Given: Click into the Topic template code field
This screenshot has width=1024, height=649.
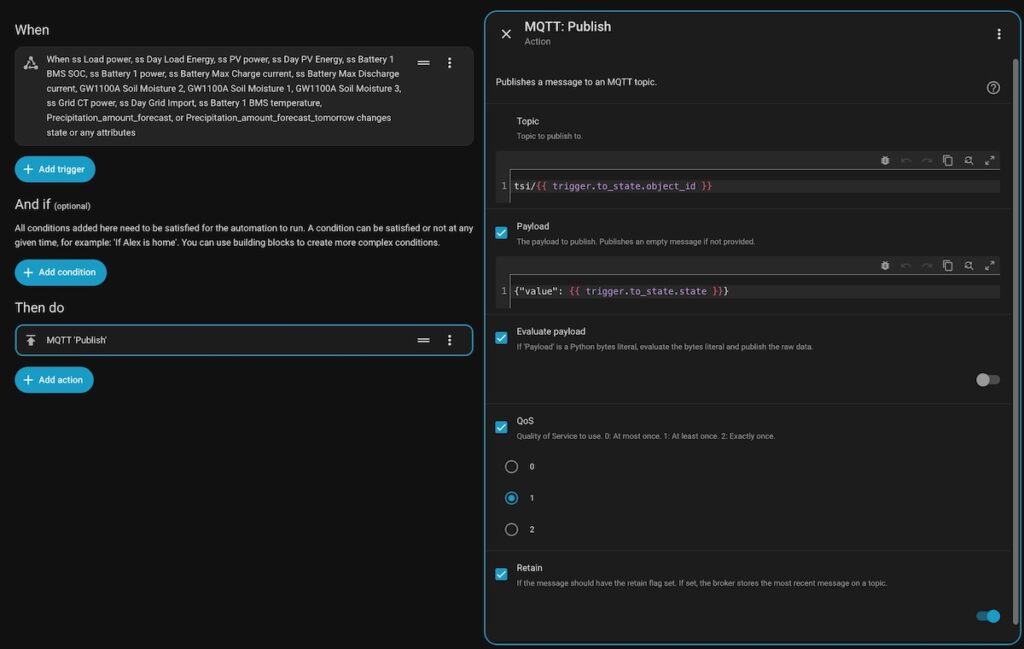Looking at the screenshot, I should [750, 186].
